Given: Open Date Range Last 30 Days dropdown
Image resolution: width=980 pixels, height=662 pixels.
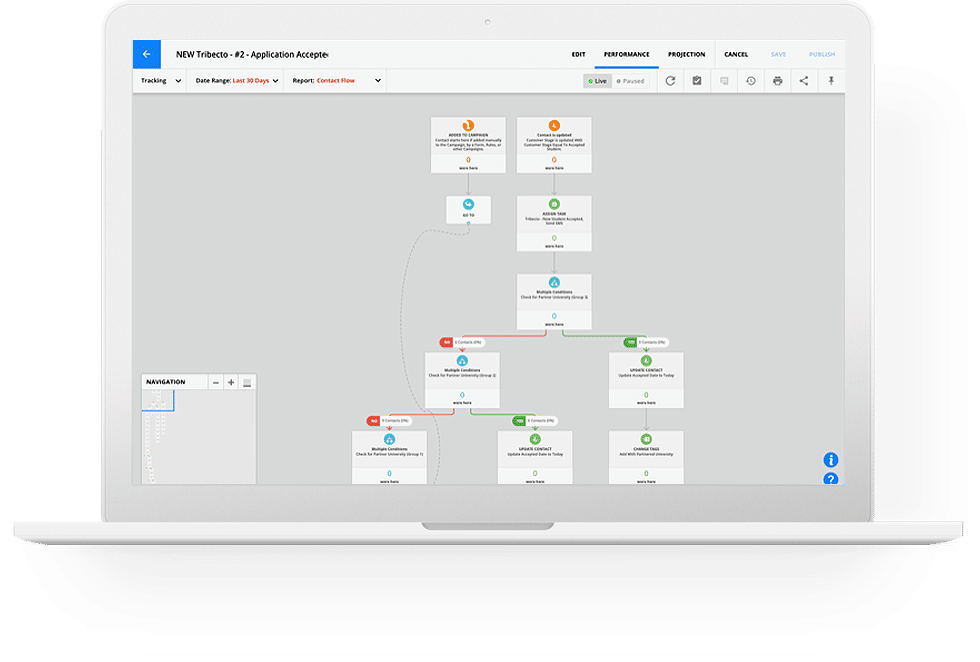Looking at the screenshot, I should click(236, 81).
